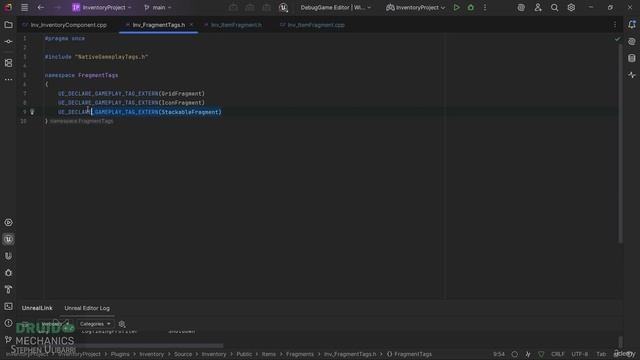The height and width of the screenshot is (360, 640).
Task: Open Notifications bell panel
Action: point(632,24)
